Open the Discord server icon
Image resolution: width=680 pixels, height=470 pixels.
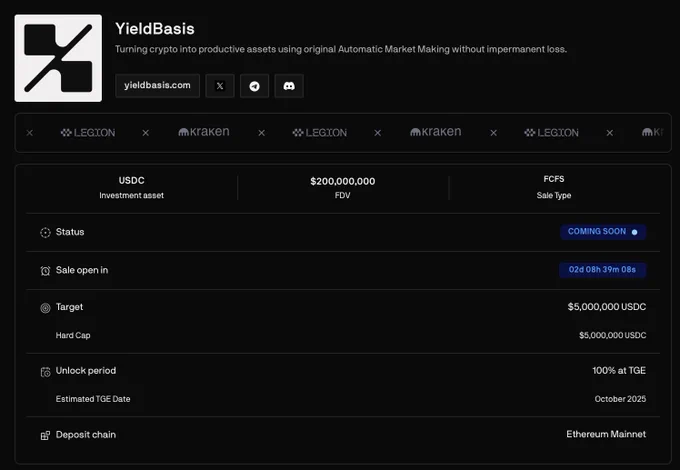point(289,86)
